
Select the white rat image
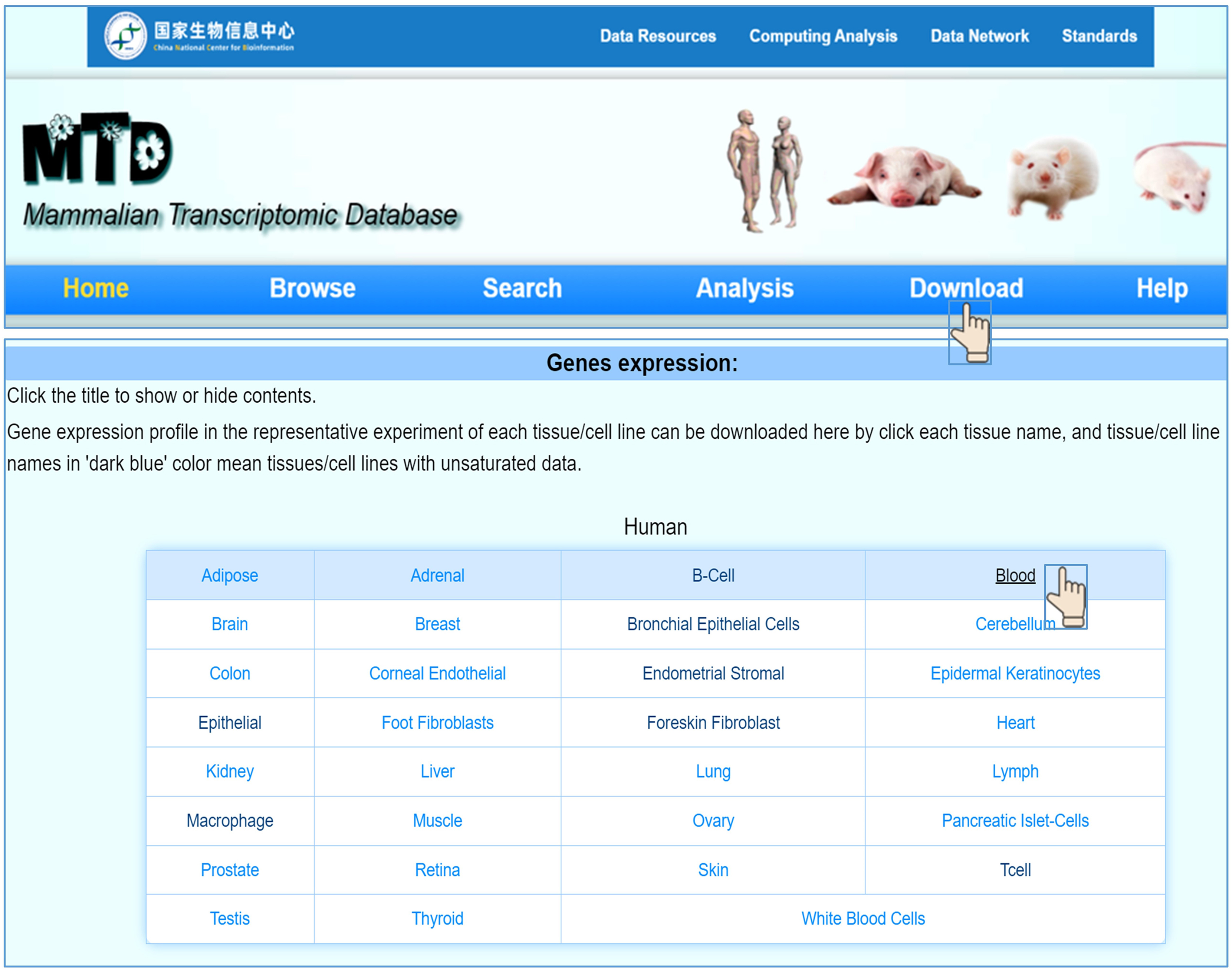1052,177
